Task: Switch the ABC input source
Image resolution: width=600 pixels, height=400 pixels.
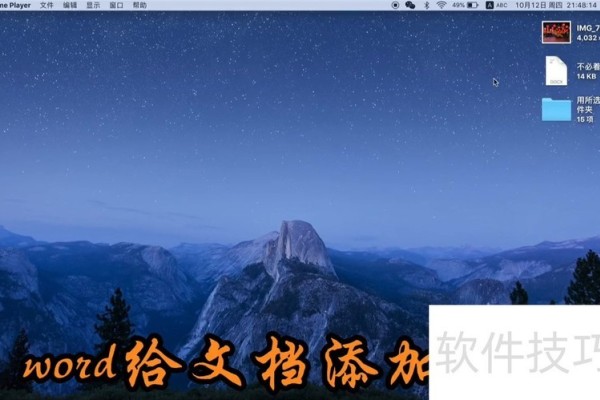Action: click(497, 5)
